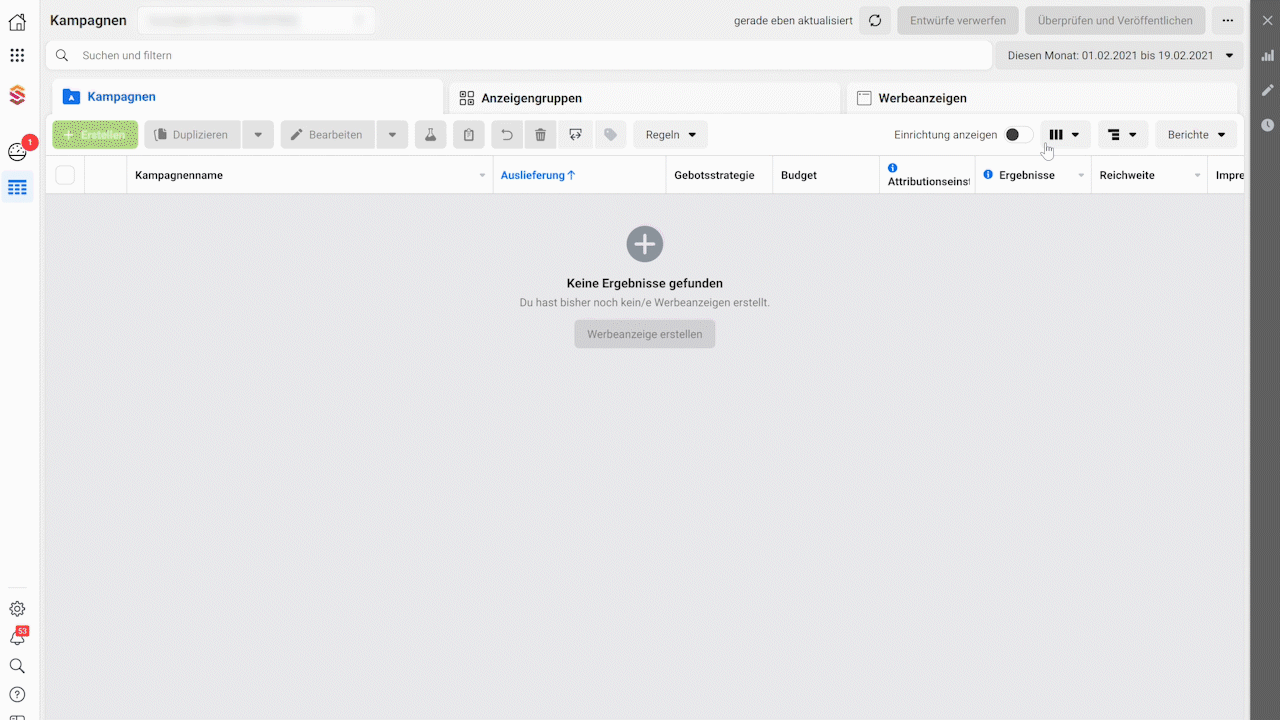This screenshot has height=720, width=1280.
Task: Click the tag label icon in toolbar
Action: [x=610, y=135]
